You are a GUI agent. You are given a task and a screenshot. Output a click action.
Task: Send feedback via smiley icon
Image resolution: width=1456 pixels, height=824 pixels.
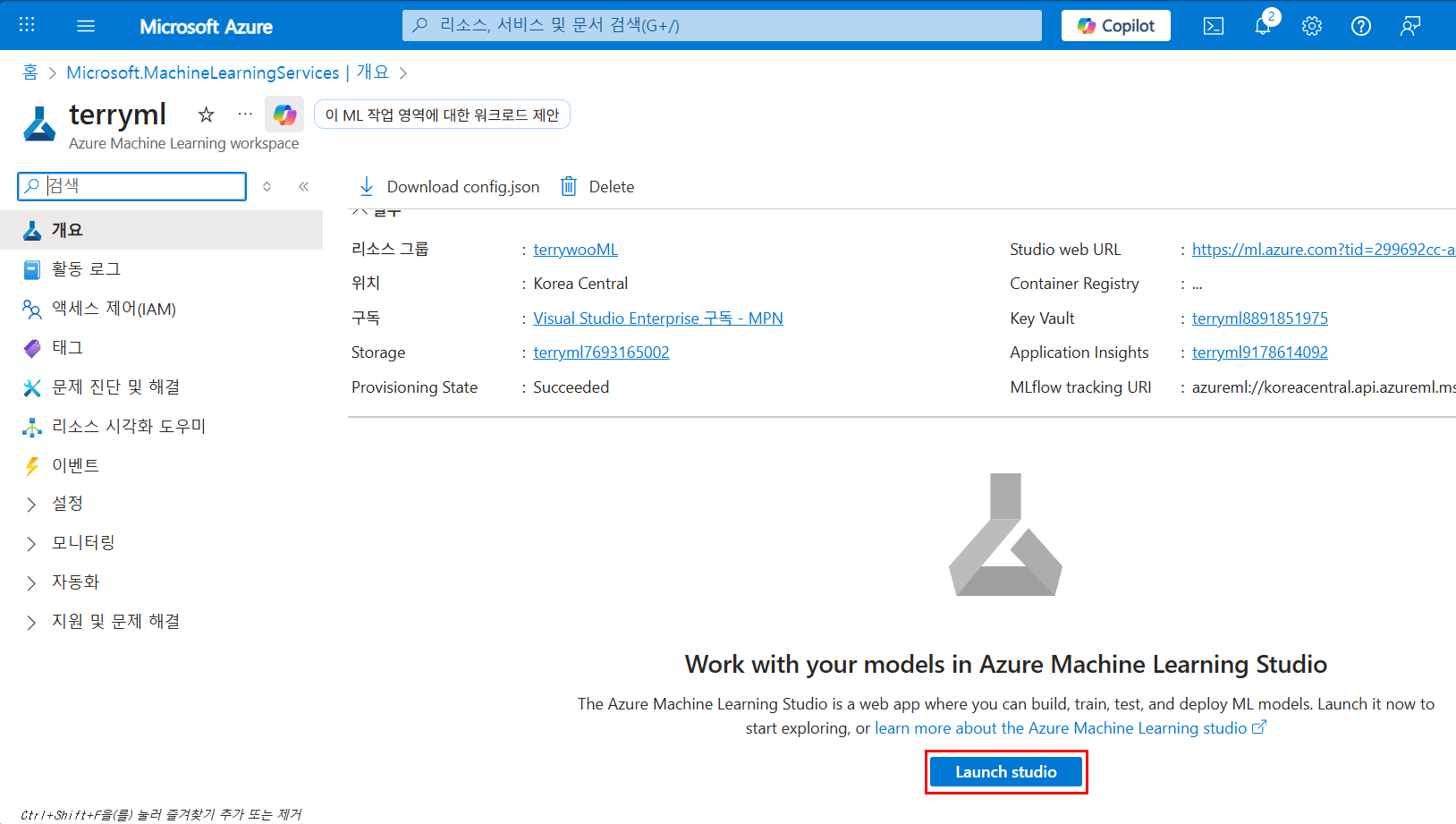click(x=1409, y=25)
